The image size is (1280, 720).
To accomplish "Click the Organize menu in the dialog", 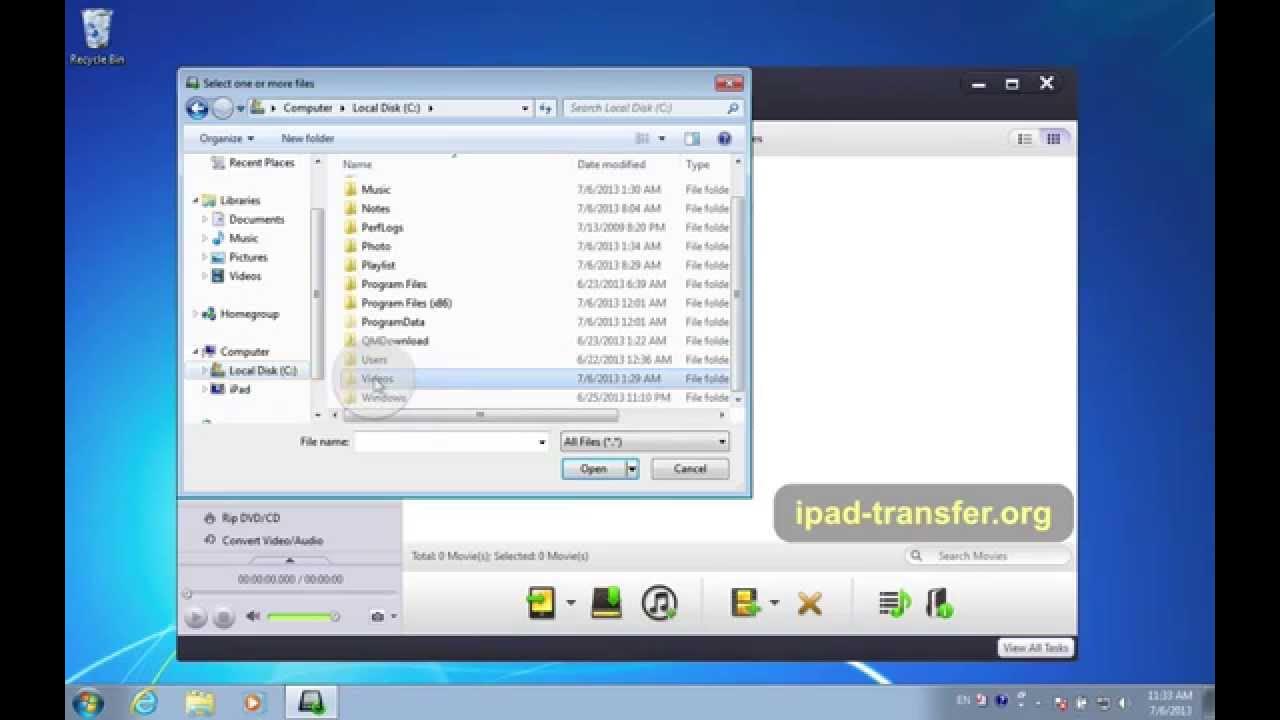I will coord(226,138).
